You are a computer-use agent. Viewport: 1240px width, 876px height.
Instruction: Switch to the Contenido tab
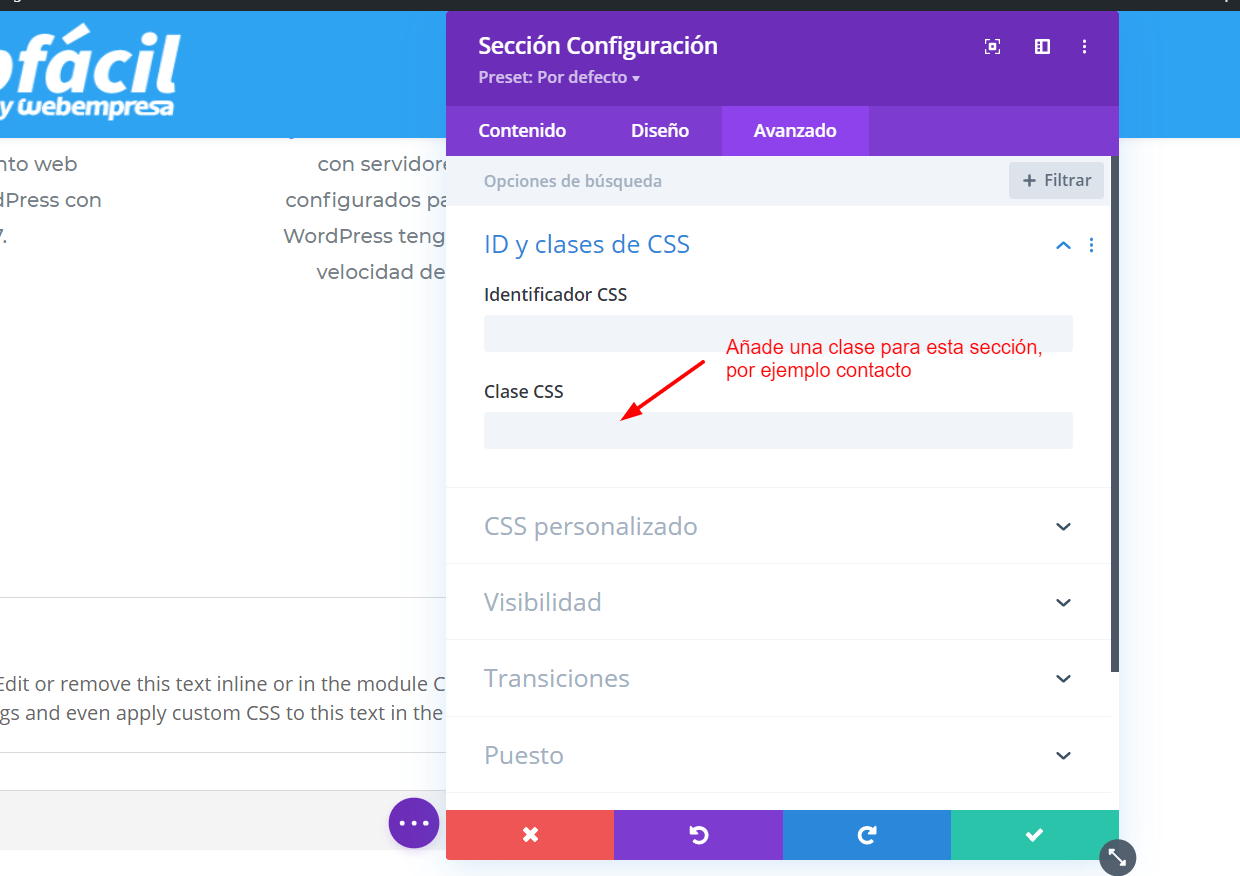pyautogui.click(x=522, y=131)
